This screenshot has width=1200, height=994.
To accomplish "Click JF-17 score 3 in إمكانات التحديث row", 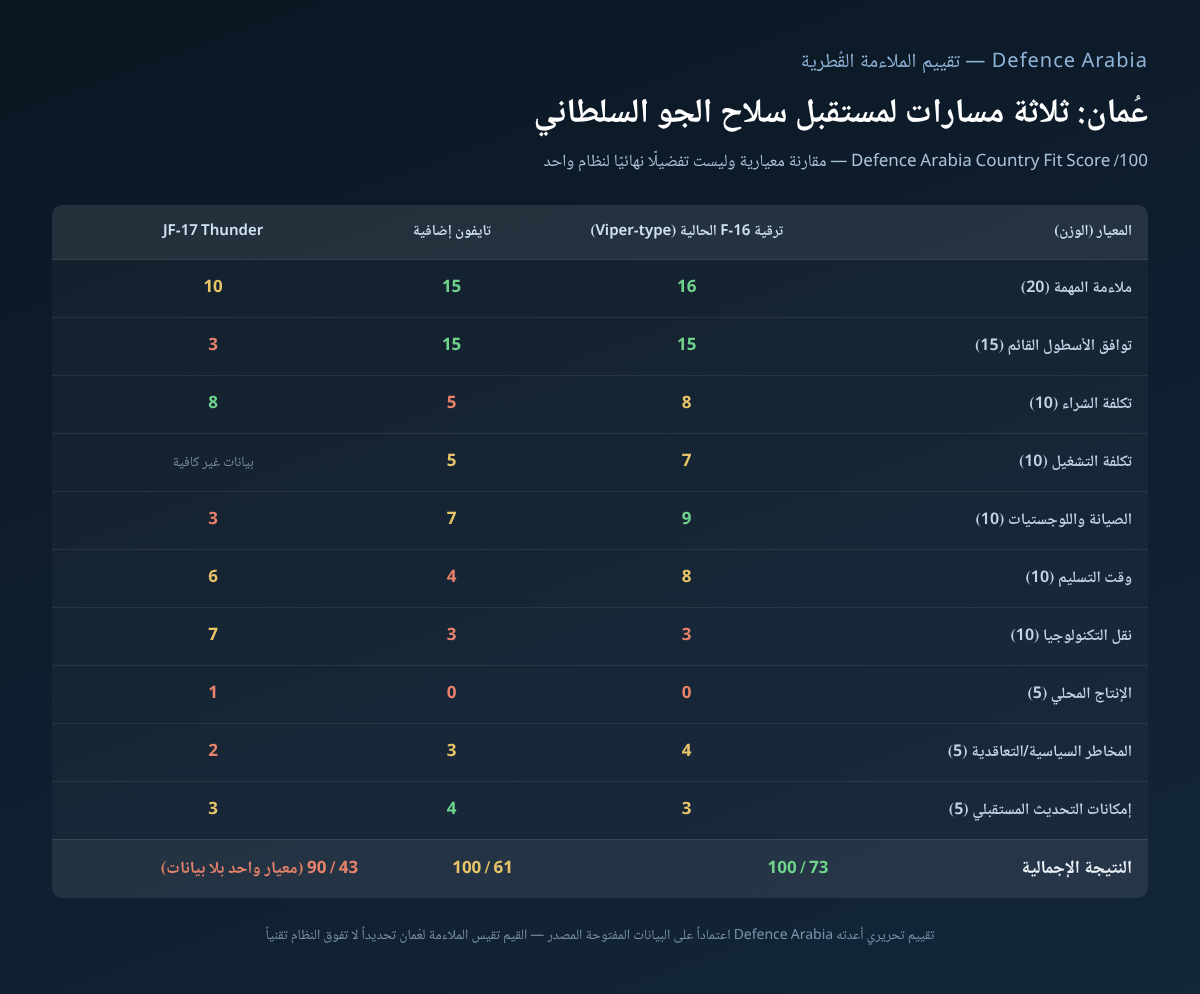I will 213,809.
